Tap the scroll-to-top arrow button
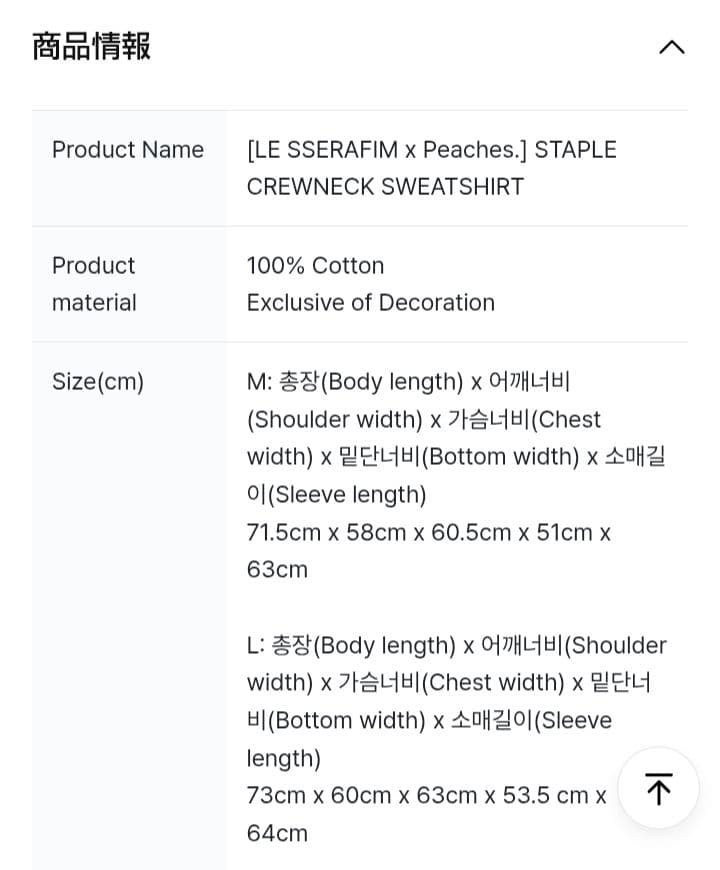Image resolution: width=720 pixels, height=870 pixels. point(658,788)
